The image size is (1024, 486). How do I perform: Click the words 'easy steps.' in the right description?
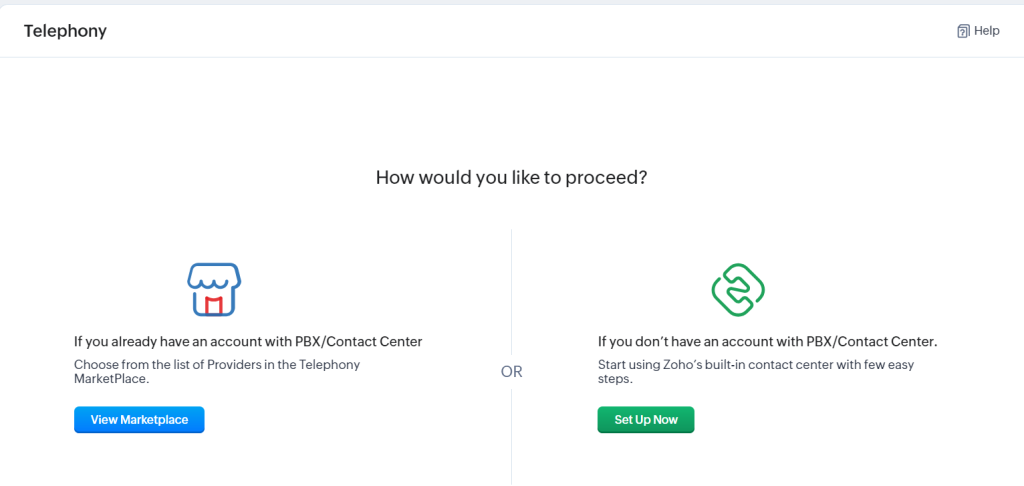click(x=617, y=380)
